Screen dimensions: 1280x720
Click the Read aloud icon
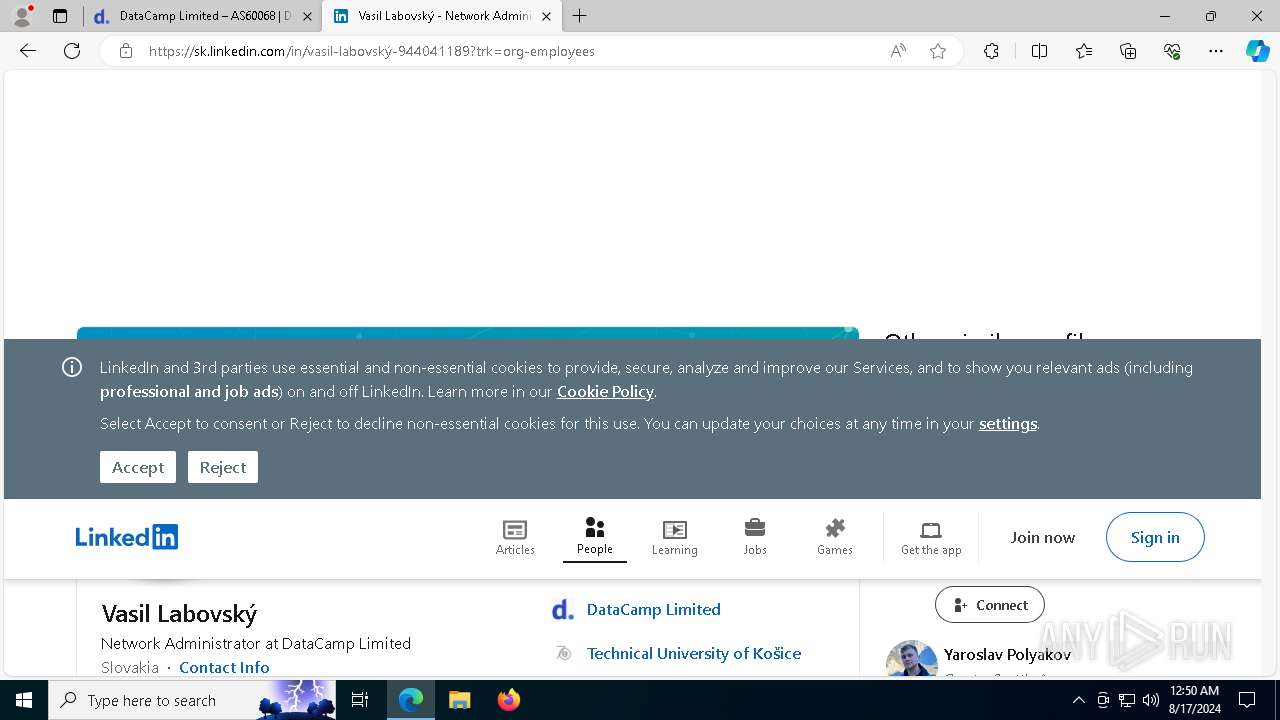898,51
